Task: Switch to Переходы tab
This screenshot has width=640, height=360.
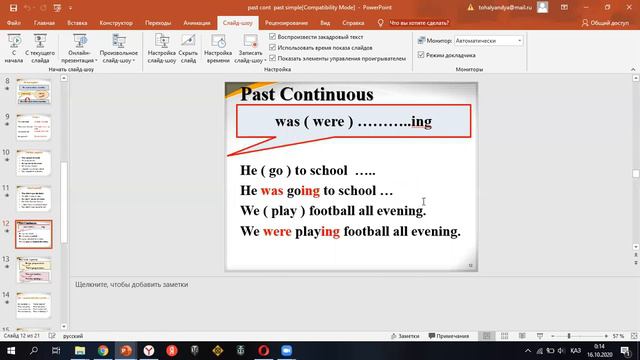Action: (x=158, y=23)
